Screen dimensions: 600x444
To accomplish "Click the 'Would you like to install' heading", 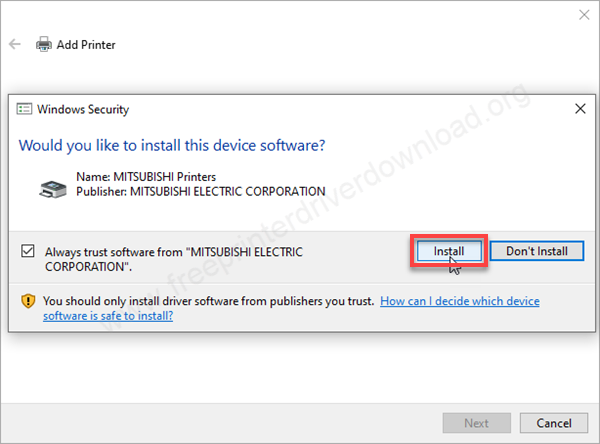I will pos(172,145).
